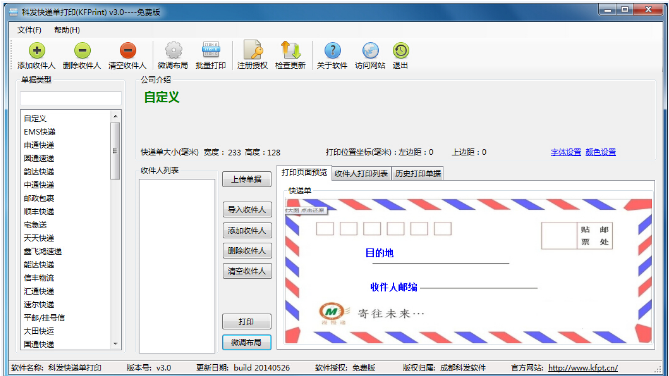Open 关于软件 question mark icon
The width and height of the screenshot is (669, 376).
pos(332,51)
